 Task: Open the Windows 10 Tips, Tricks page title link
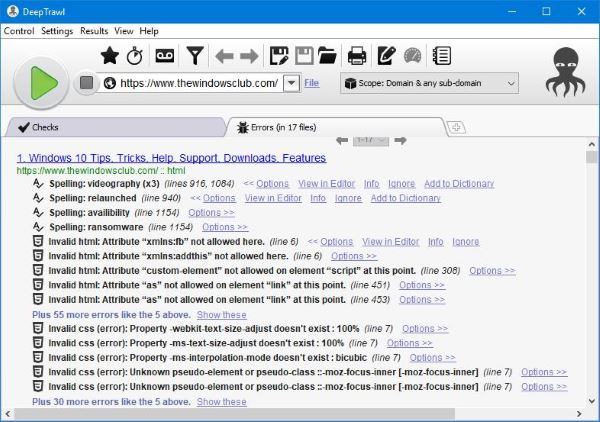coord(171,158)
